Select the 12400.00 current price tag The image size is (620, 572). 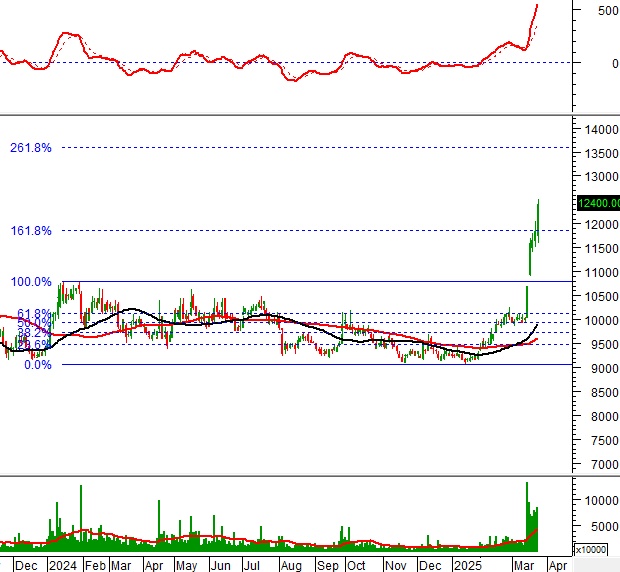(599, 203)
